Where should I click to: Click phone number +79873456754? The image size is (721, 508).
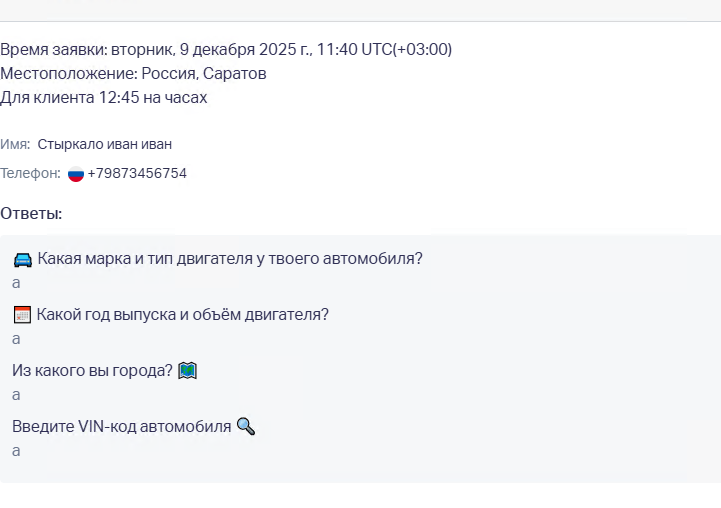pos(137,174)
